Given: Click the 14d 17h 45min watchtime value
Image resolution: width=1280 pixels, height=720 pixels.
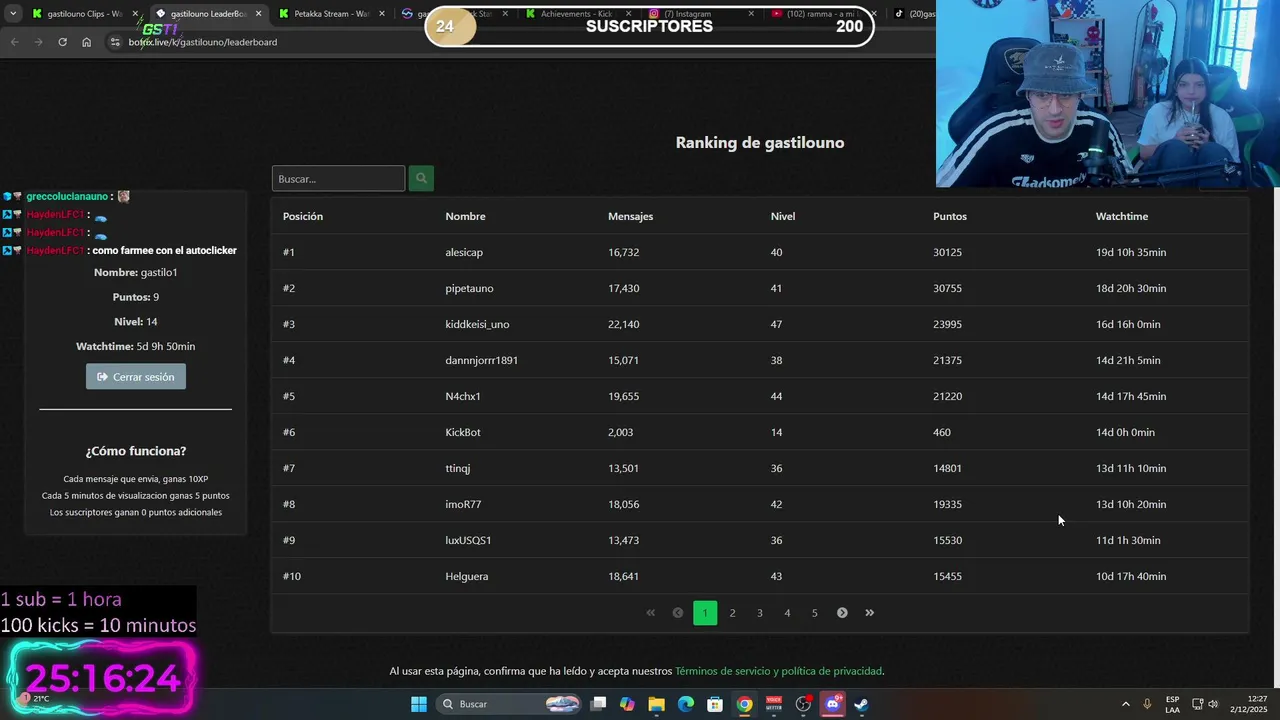Looking at the screenshot, I should [x=1131, y=396].
